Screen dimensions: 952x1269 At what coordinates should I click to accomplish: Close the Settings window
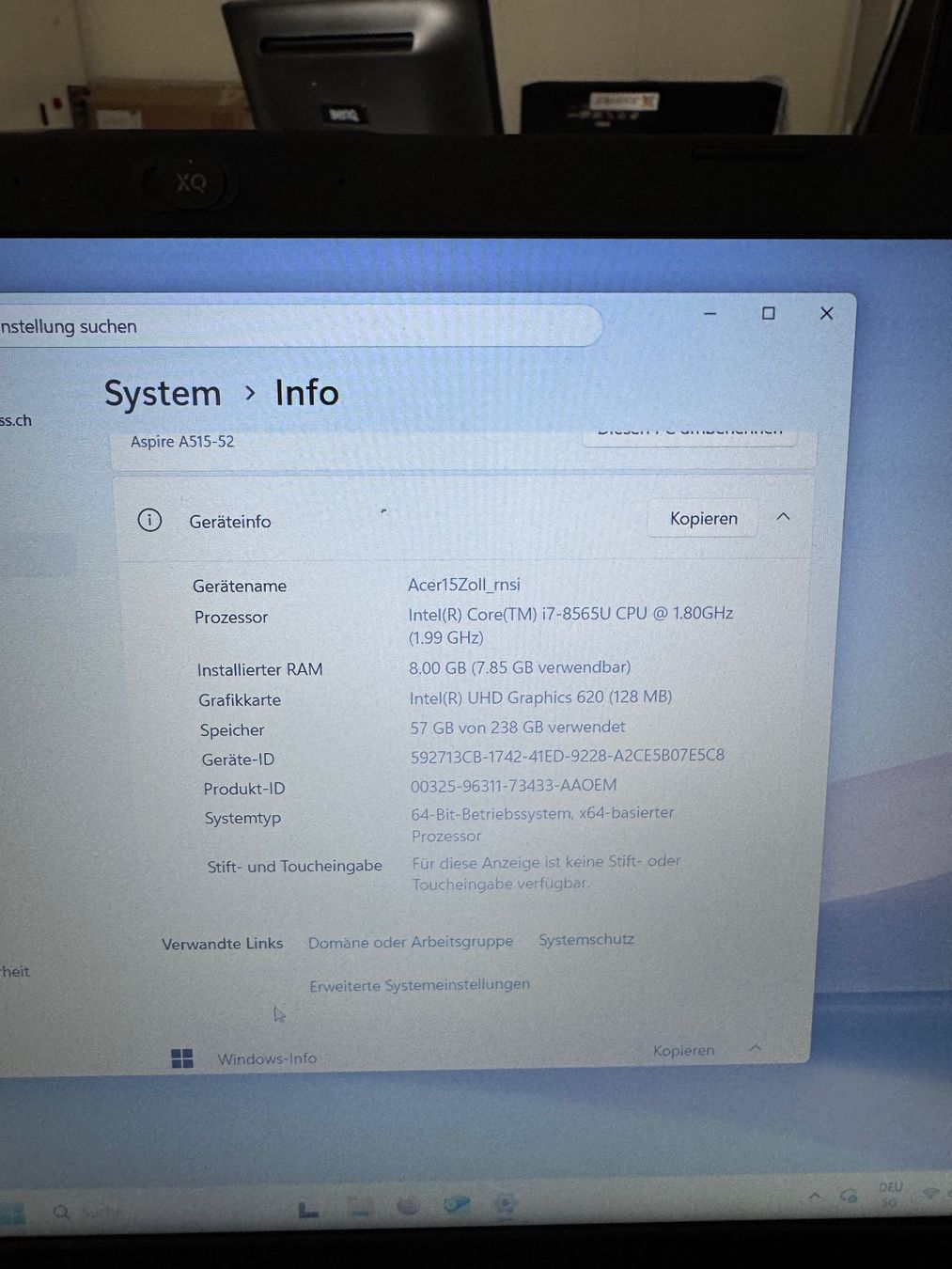(x=826, y=313)
